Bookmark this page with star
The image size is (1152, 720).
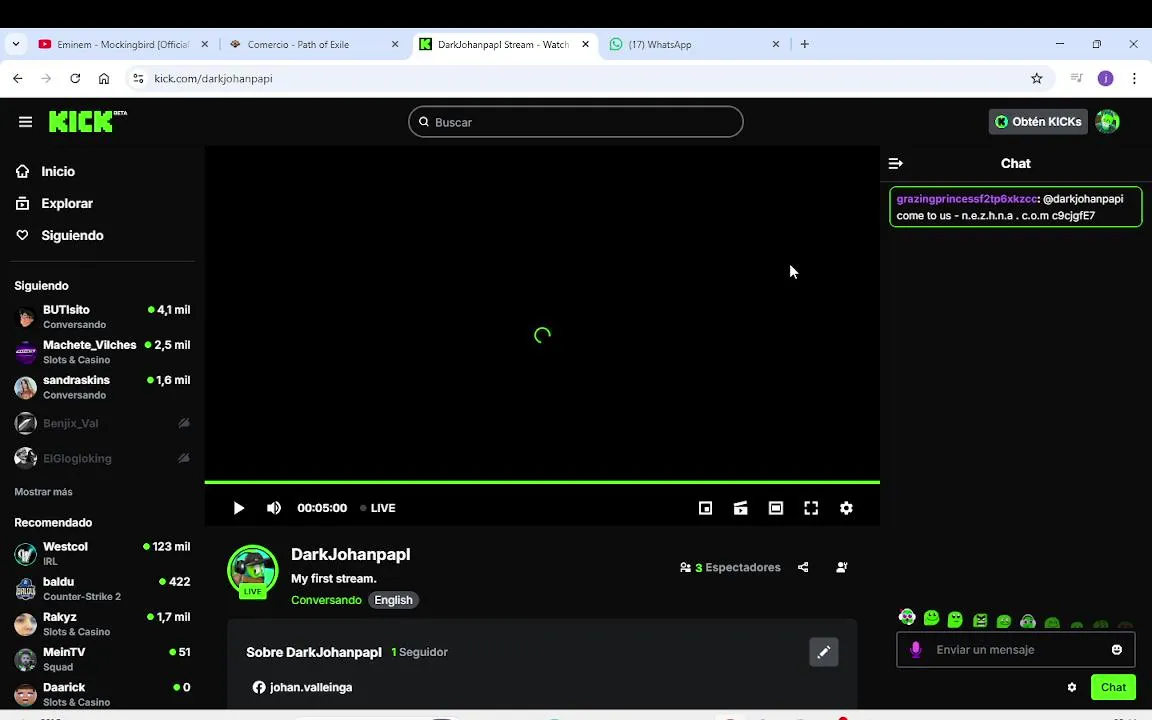pyautogui.click(x=1037, y=79)
